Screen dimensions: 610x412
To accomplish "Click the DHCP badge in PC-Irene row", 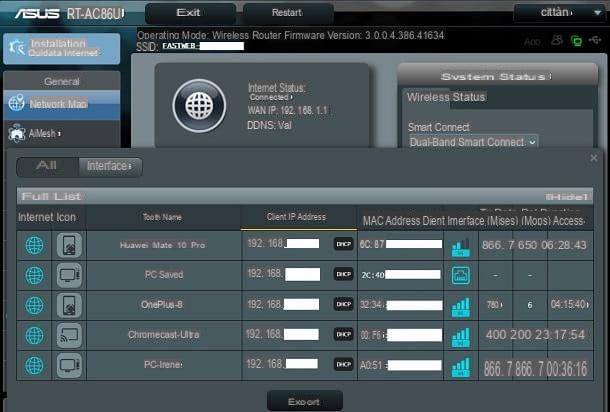I will point(344,364).
